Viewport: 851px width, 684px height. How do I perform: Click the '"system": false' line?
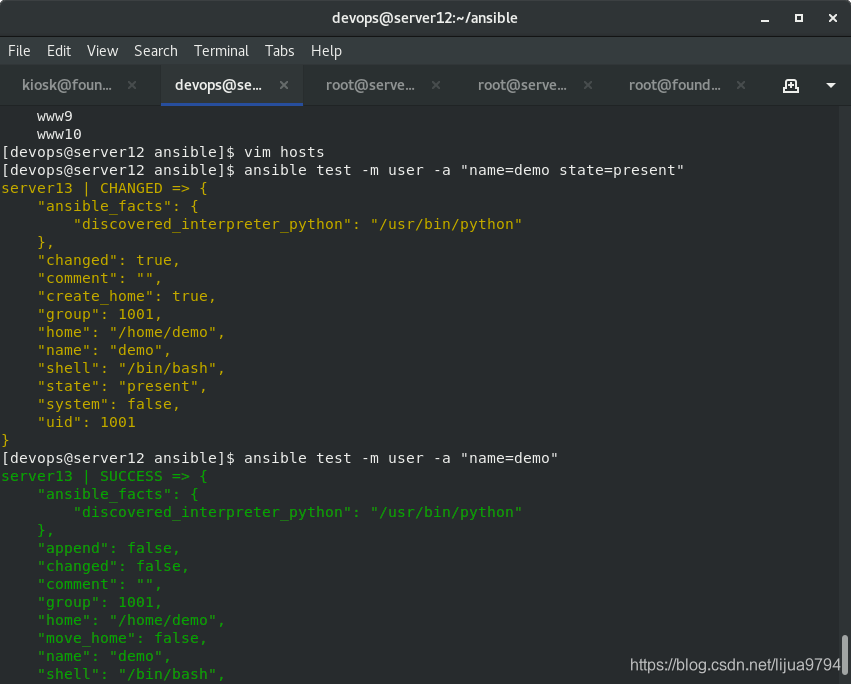(x=109, y=404)
